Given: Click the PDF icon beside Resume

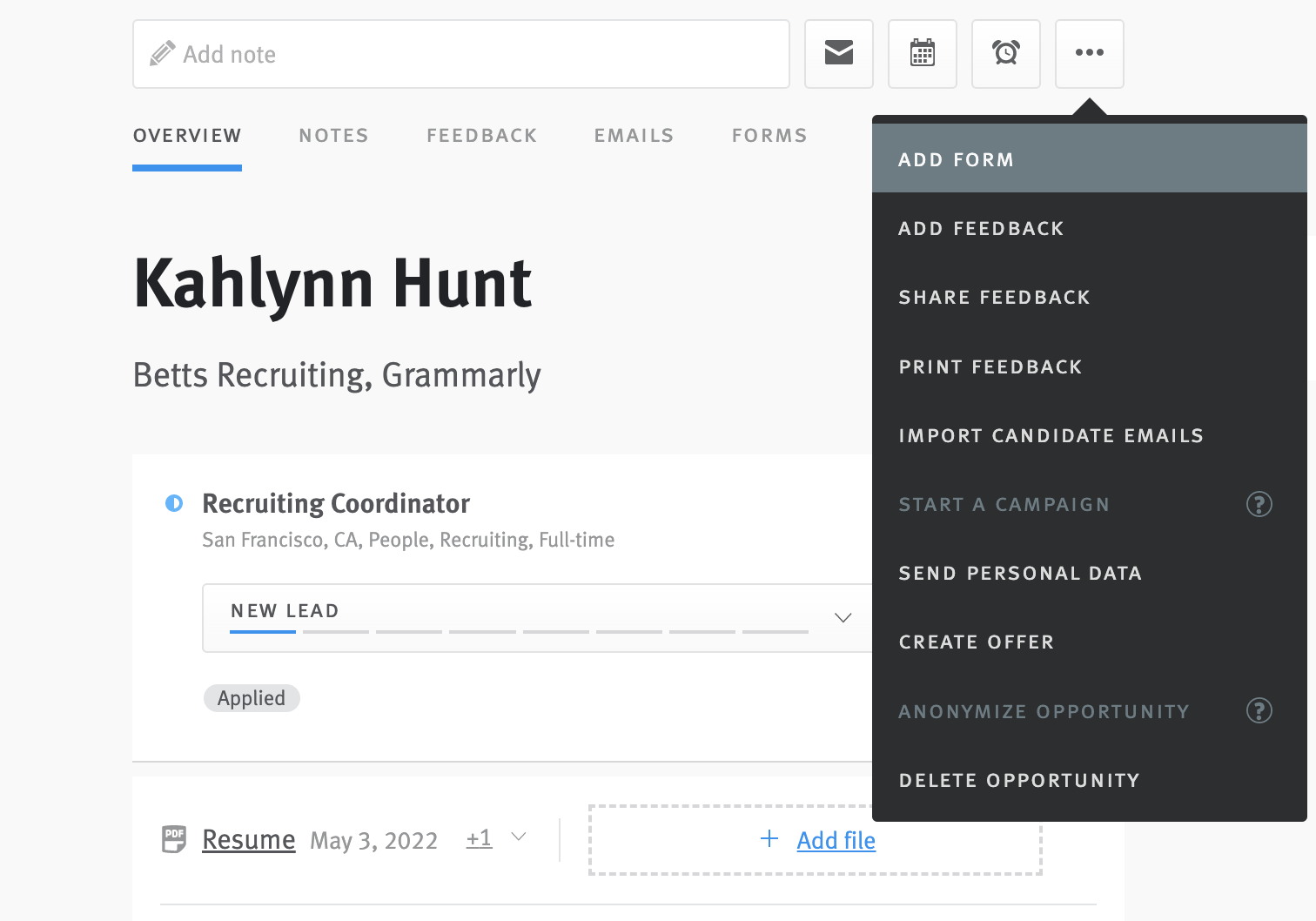Looking at the screenshot, I should tap(173, 839).
